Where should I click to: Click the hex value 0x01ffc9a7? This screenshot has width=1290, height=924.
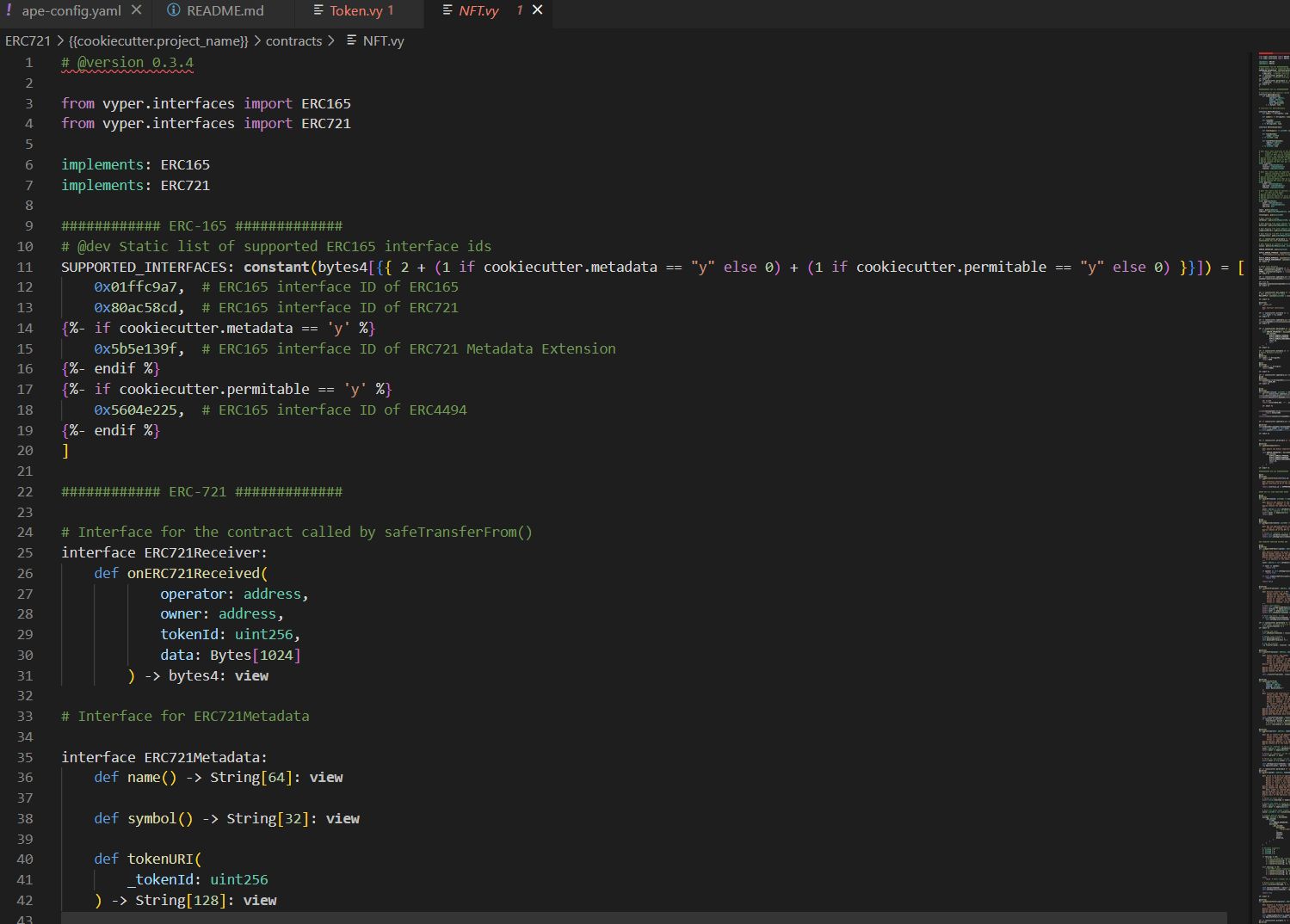coord(136,287)
